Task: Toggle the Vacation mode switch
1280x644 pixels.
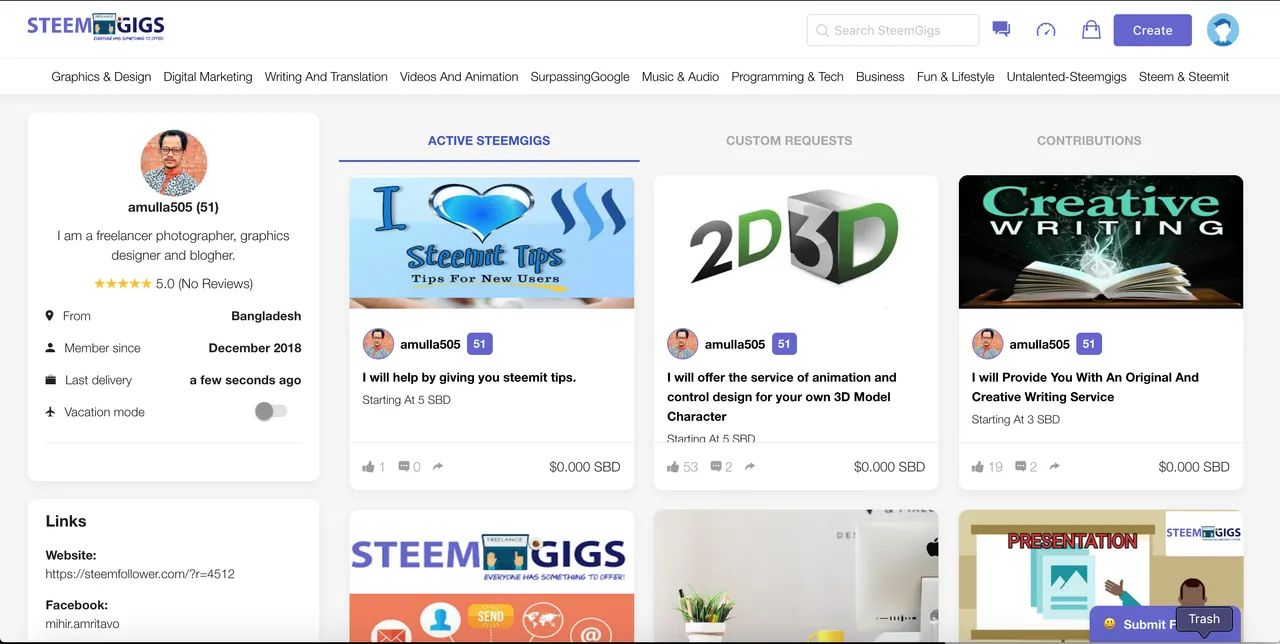Action: pos(270,411)
